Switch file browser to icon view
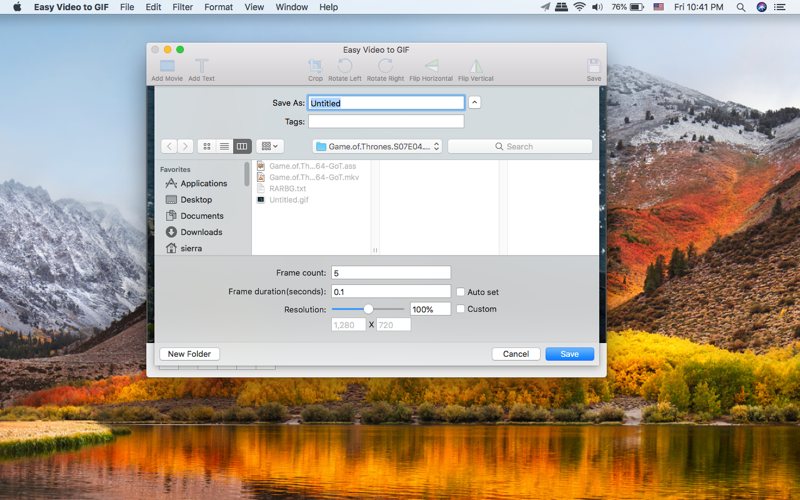800x500 pixels. (x=207, y=146)
